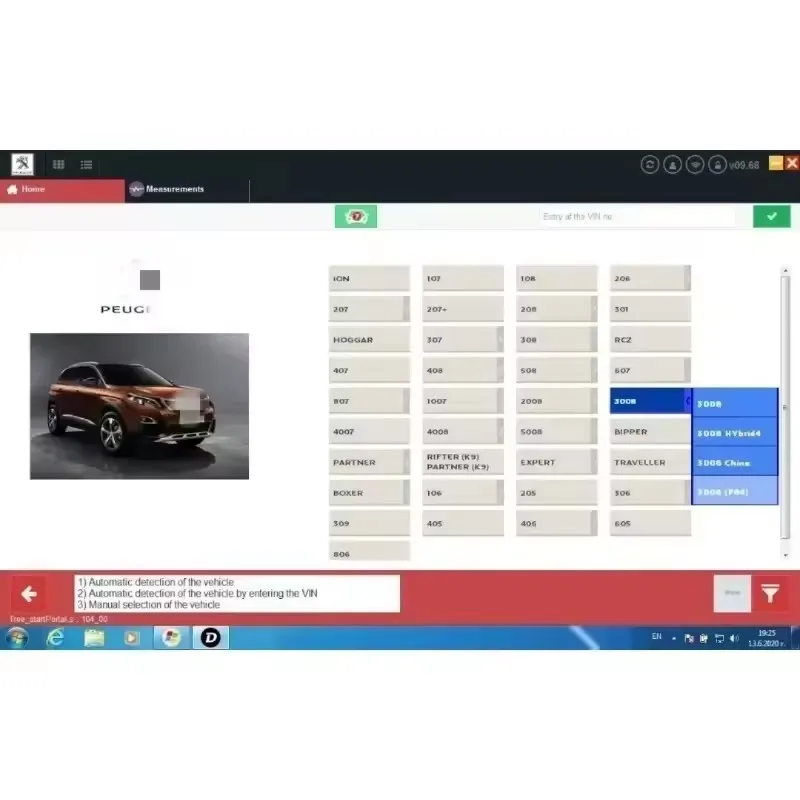This screenshot has height=800, width=800.
Task: Open the list view icon
Action: point(85,164)
